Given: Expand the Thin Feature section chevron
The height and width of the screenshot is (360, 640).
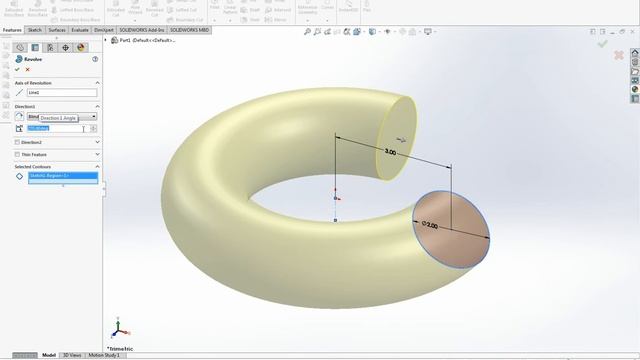Looking at the screenshot, I should [97, 154].
